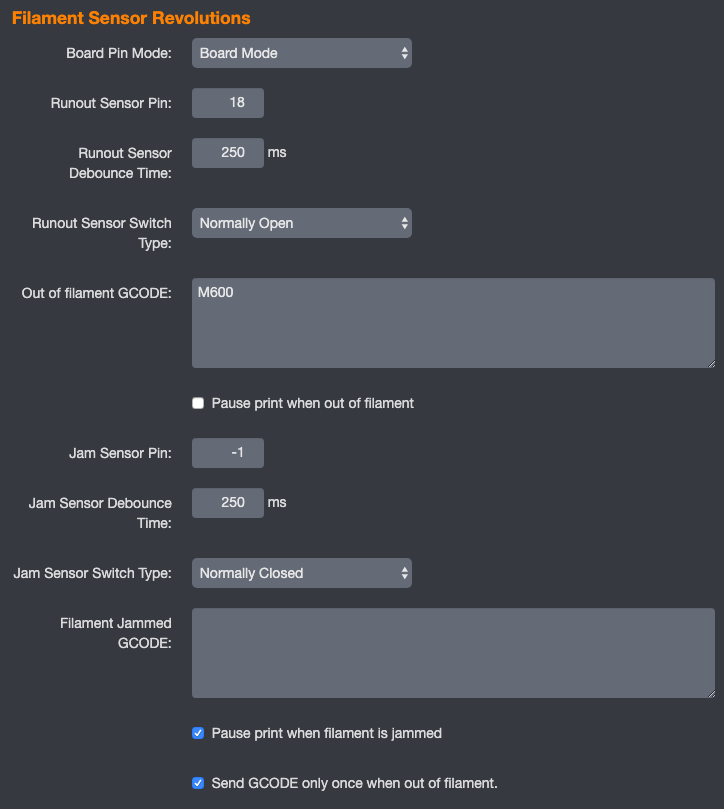Click the Normally Closed selector arrows
The width and height of the screenshot is (724, 809).
pyautogui.click(x=405, y=573)
